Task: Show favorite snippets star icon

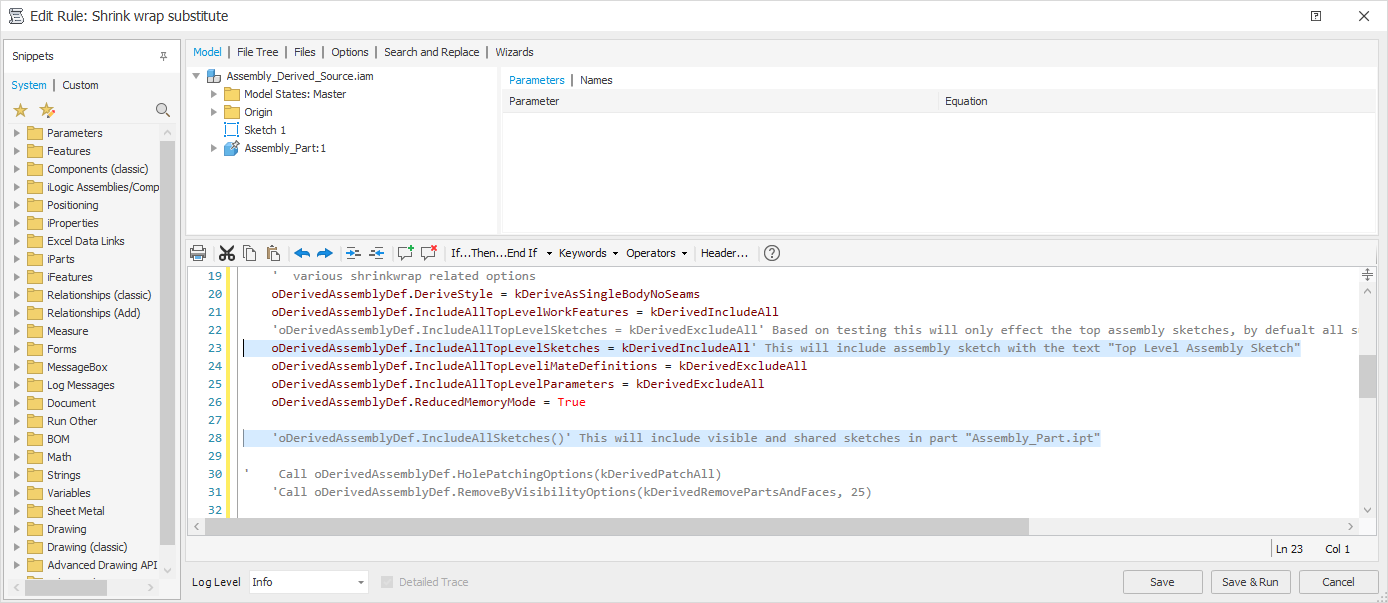Action: [x=20, y=110]
